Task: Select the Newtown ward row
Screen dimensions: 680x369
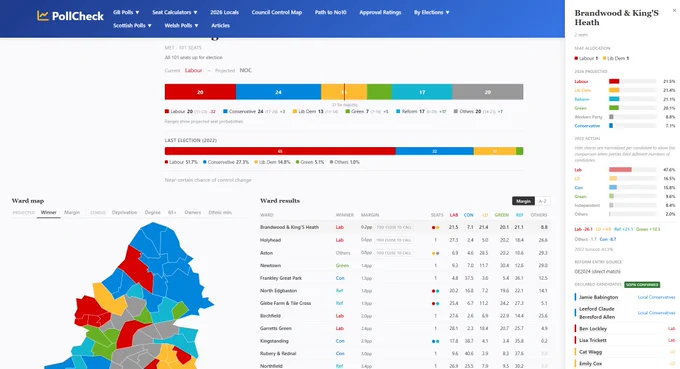Action: tap(405, 265)
